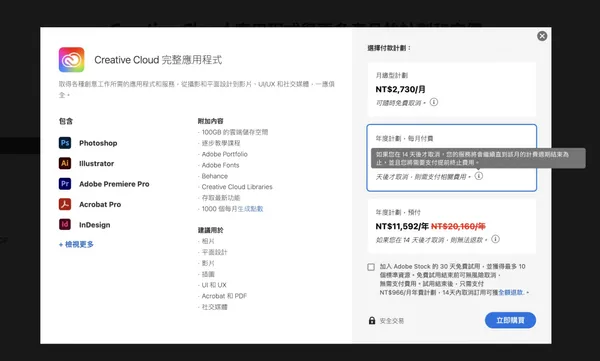Click the 逐步教學課程 item

tap(221, 143)
